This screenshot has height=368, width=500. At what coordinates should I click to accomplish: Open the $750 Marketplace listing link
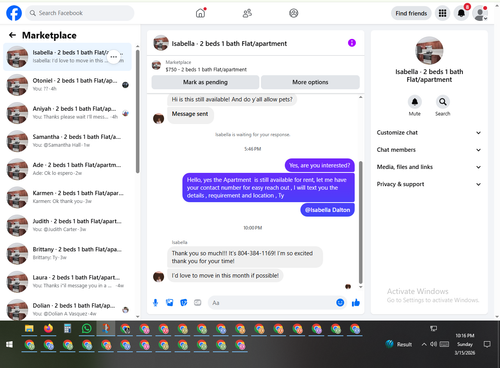point(206,69)
